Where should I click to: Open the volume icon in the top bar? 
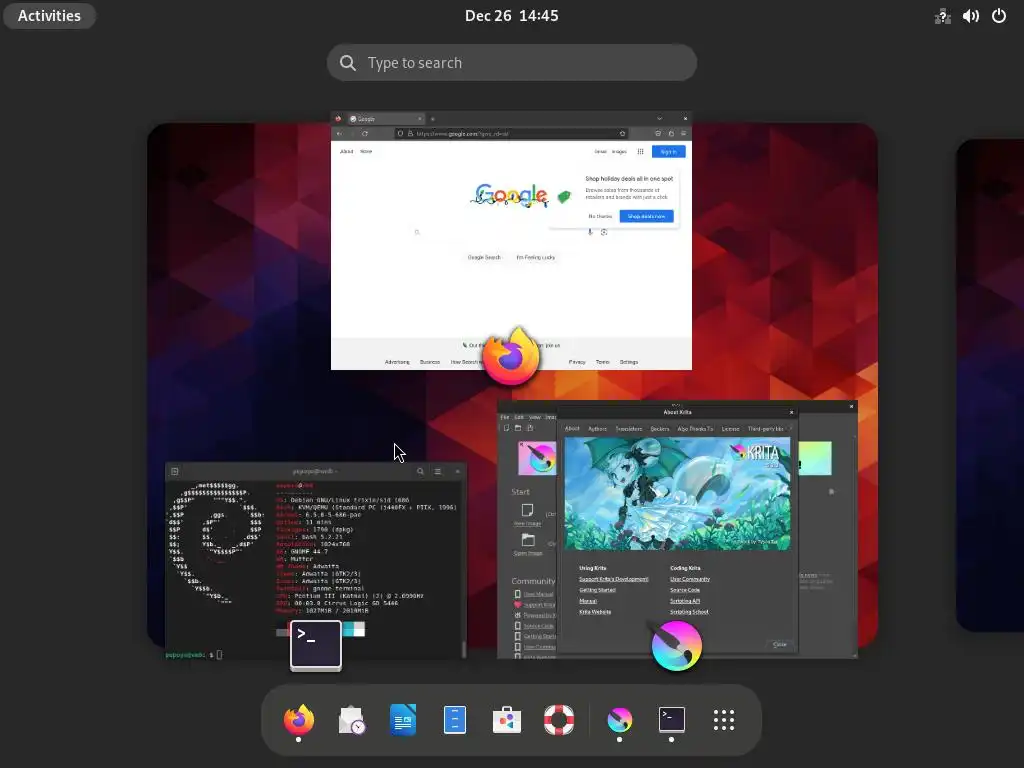click(970, 16)
